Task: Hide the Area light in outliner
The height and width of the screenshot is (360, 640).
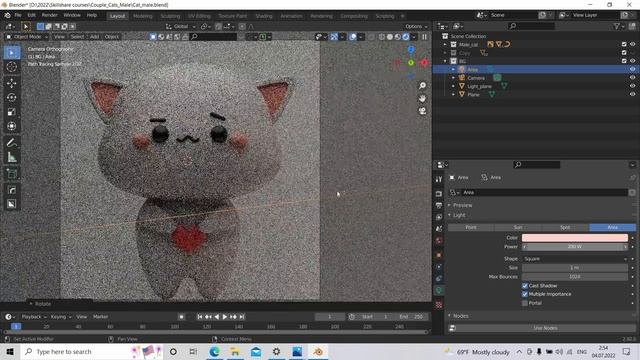Action: 632,69
